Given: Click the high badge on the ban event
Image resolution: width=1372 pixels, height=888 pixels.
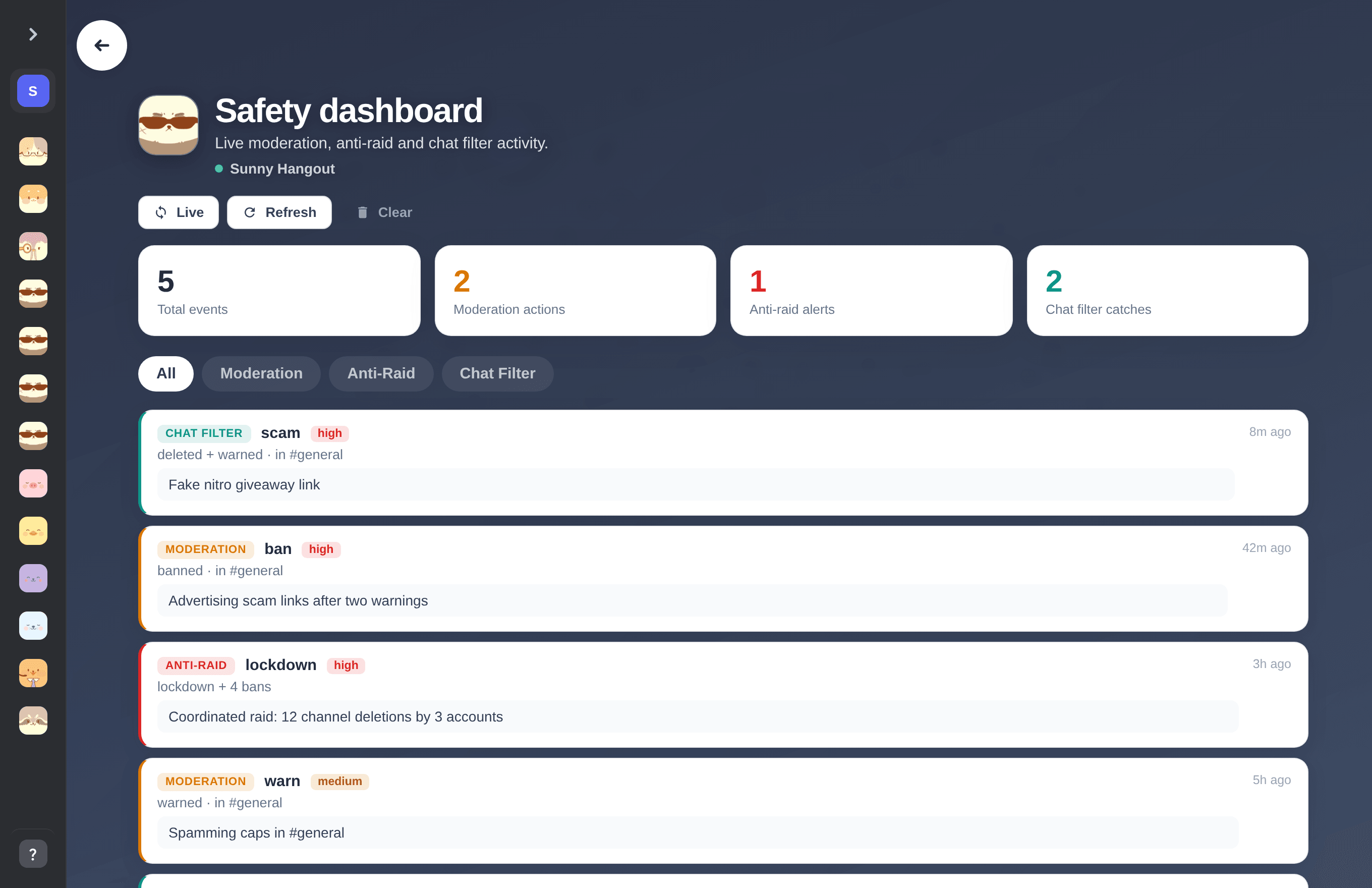Looking at the screenshot, I should pos(321,549).
